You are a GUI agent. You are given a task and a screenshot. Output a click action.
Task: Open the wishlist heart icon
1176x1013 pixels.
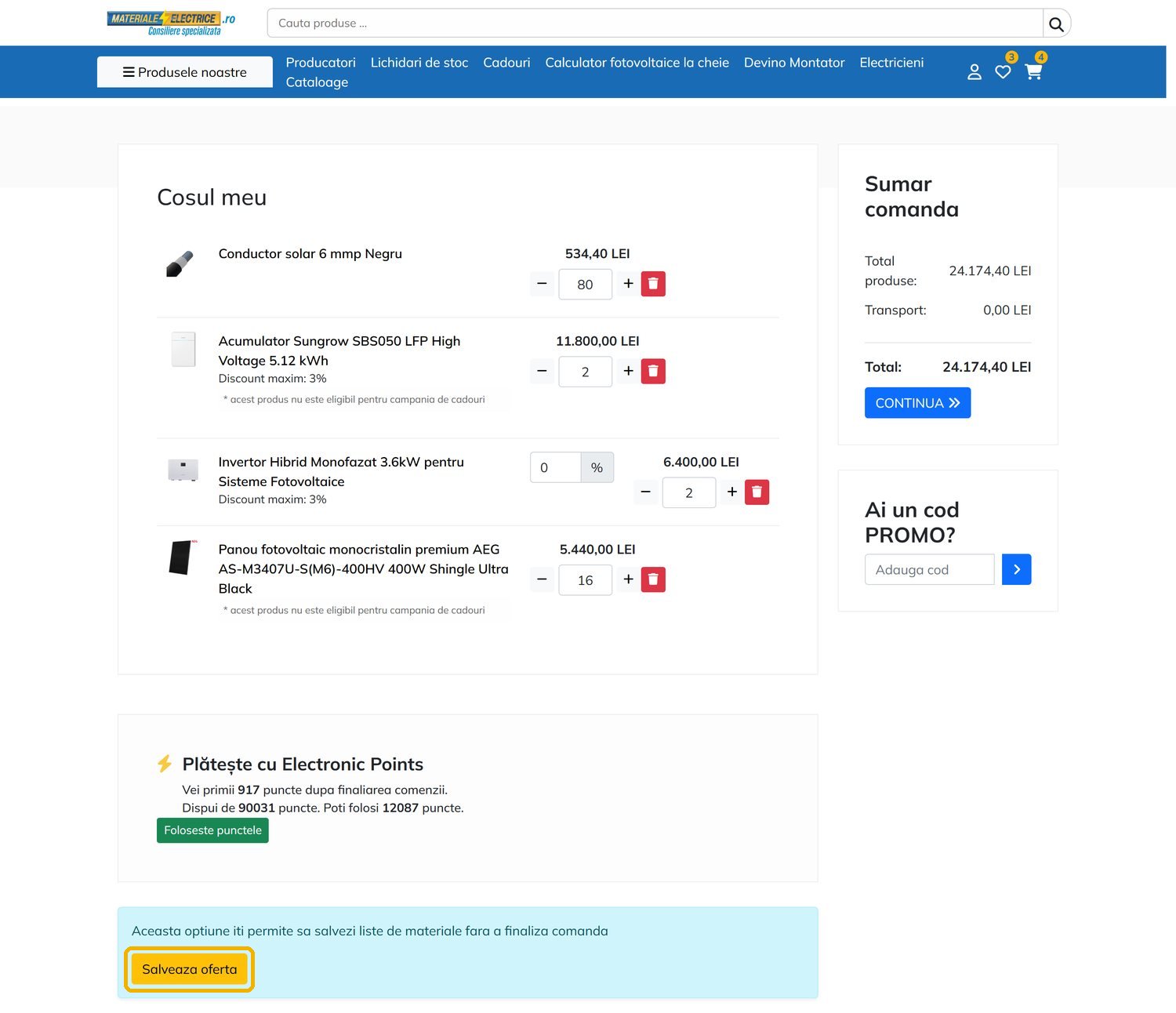tap(1003, 72)
